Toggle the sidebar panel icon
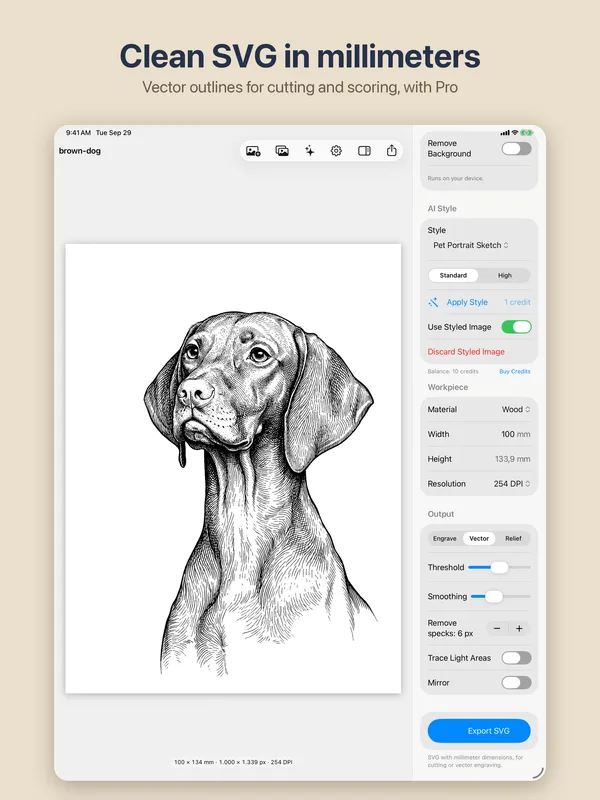 364,151
